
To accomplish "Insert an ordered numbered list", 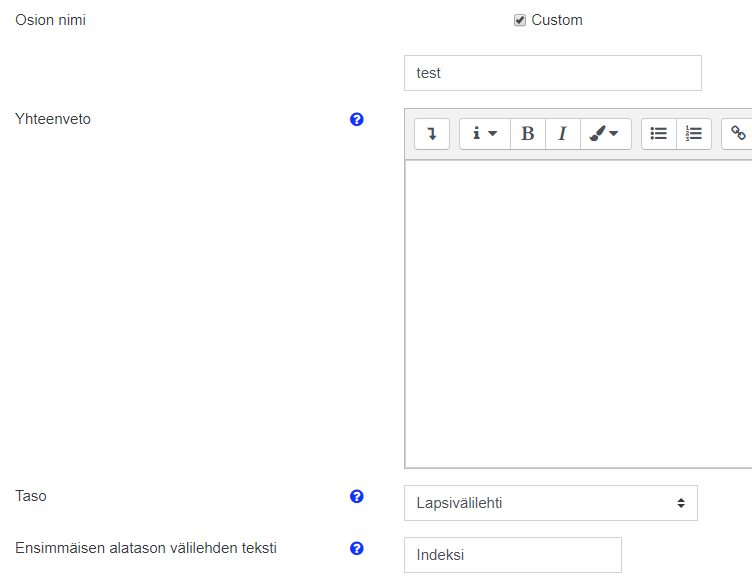I will [x=694, y=134].
